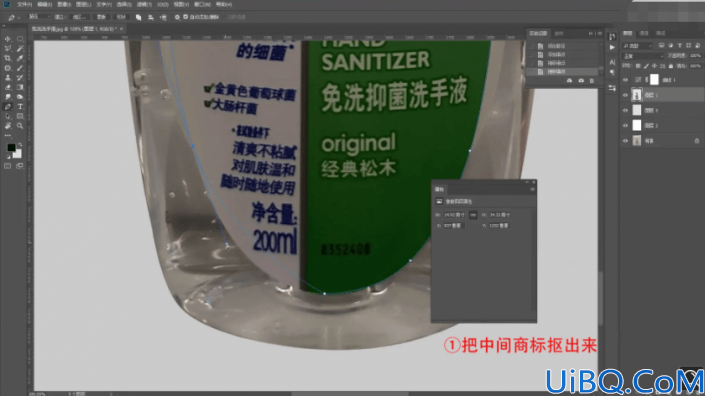Hide the 背景 background layer

[625, 141]
